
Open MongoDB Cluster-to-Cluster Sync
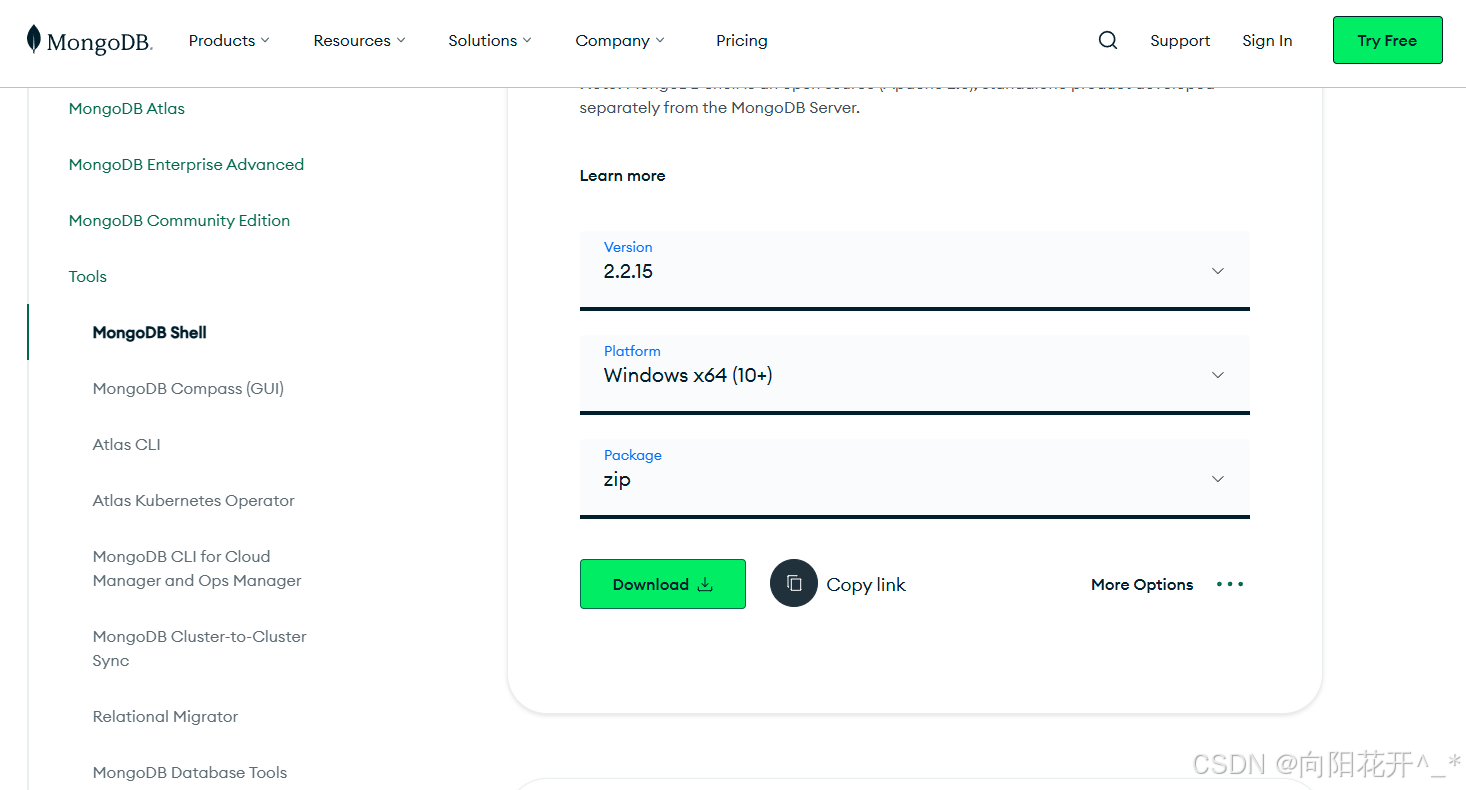pyautogui.click(x=200, y=648)
